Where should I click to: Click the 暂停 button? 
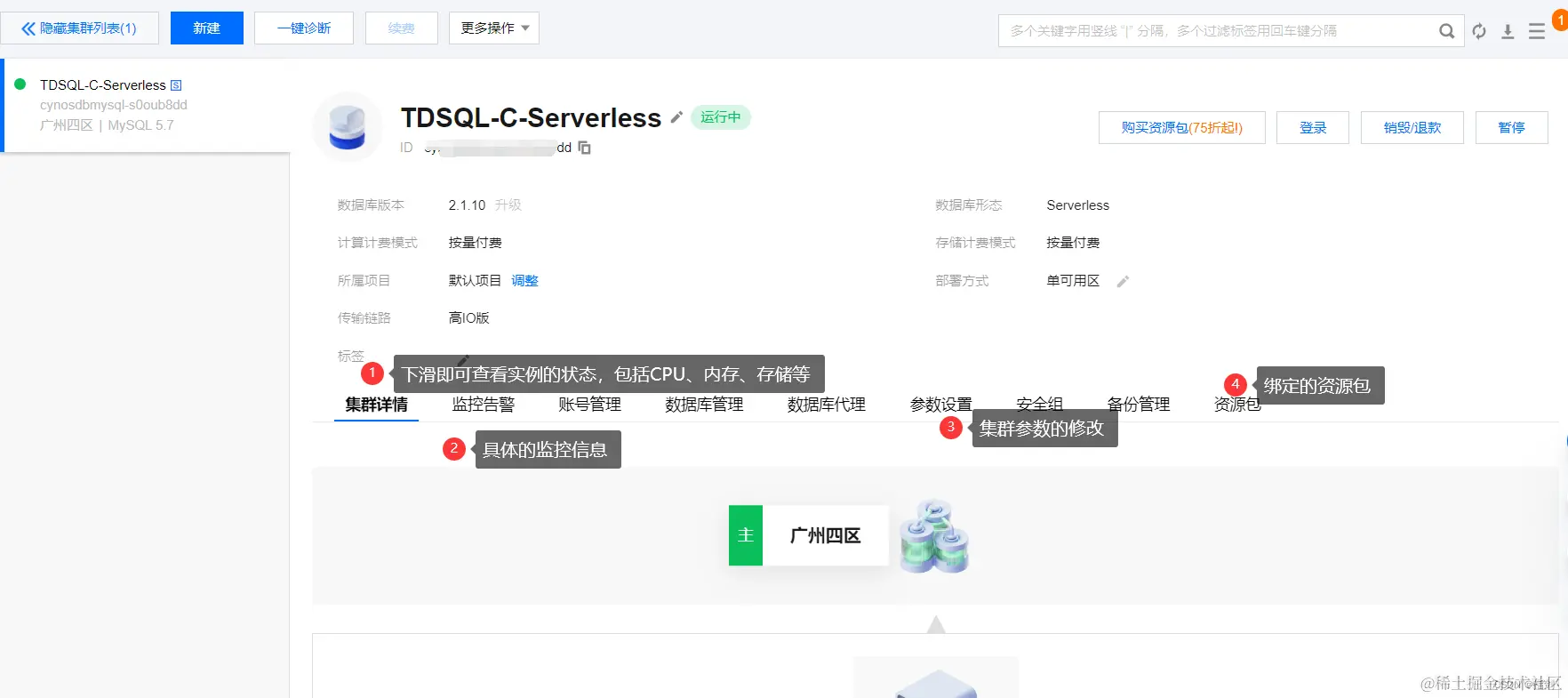point(1512,128)
